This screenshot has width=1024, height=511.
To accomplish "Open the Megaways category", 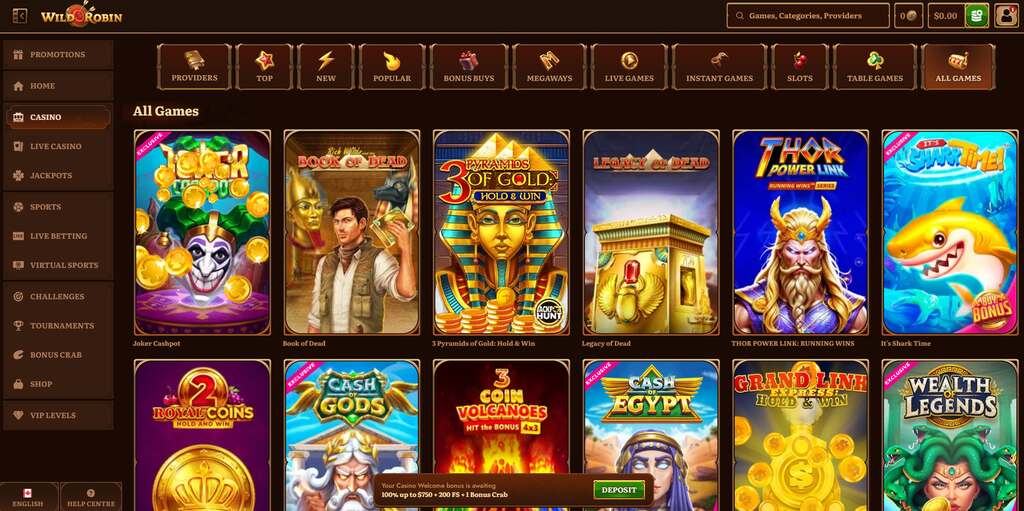I will [x=549, y=67].
